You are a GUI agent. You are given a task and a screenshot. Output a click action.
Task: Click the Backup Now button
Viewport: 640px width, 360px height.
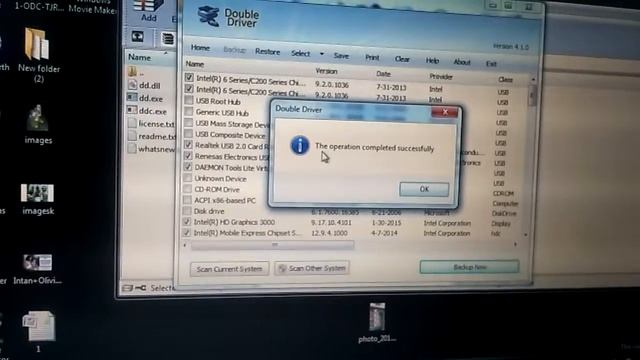[469, 267]
